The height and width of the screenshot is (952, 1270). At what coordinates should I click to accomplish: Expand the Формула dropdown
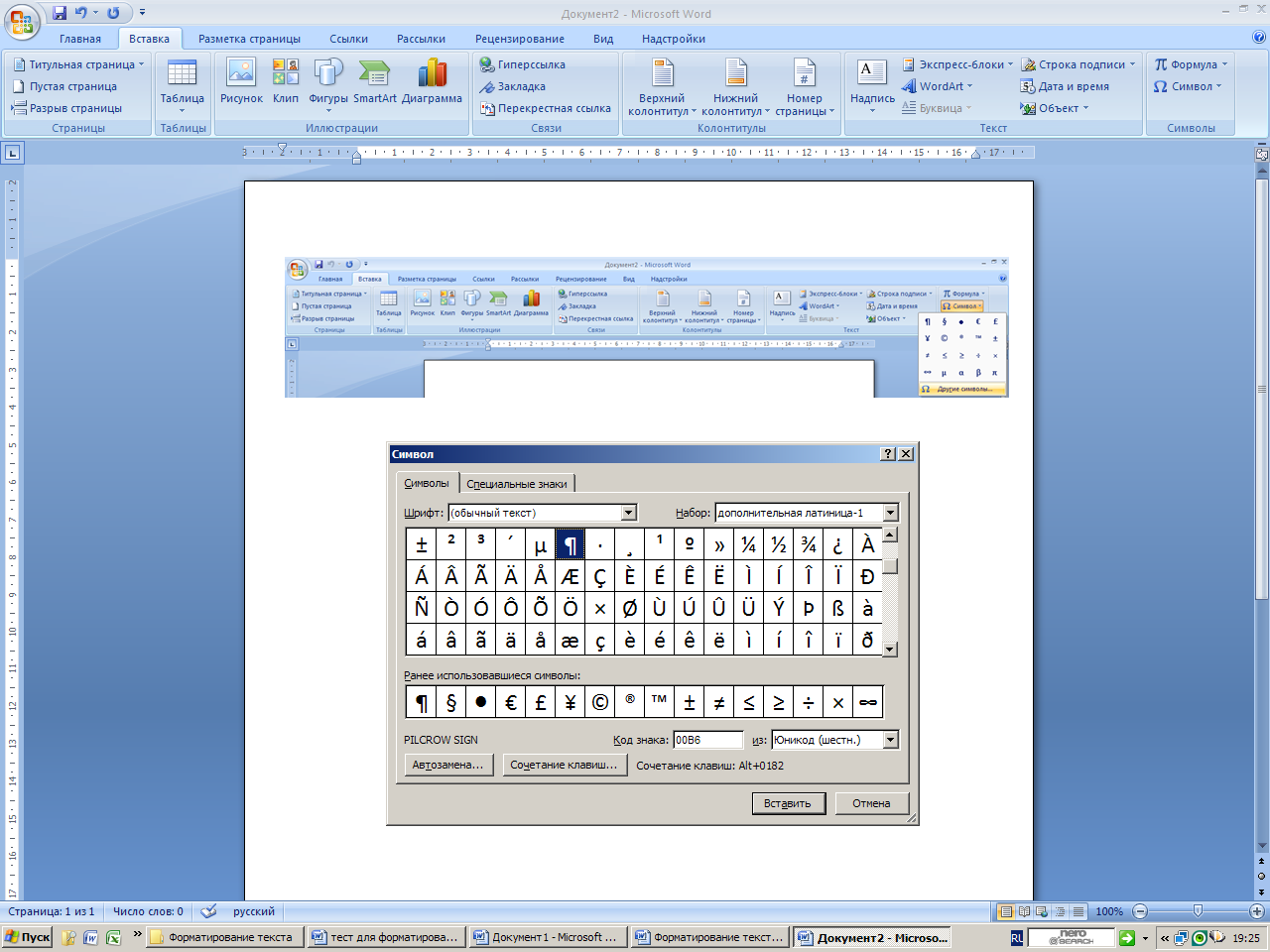coord(1191,64)
